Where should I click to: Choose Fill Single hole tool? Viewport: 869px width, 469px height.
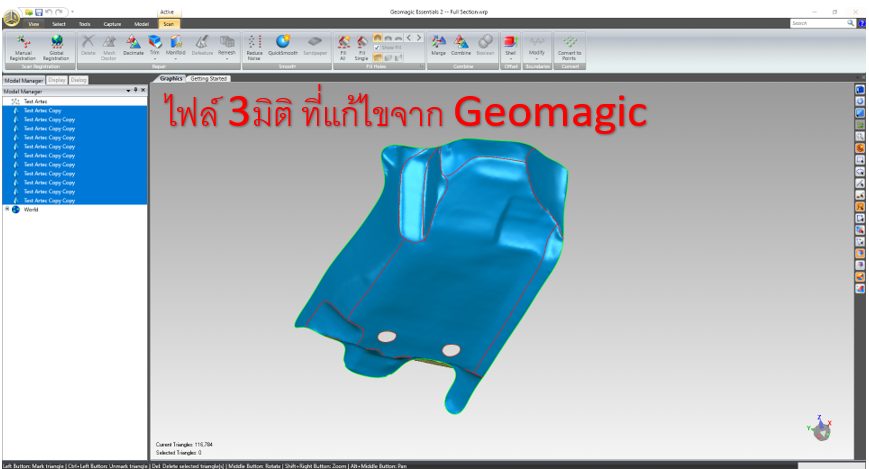coord(361,48)
